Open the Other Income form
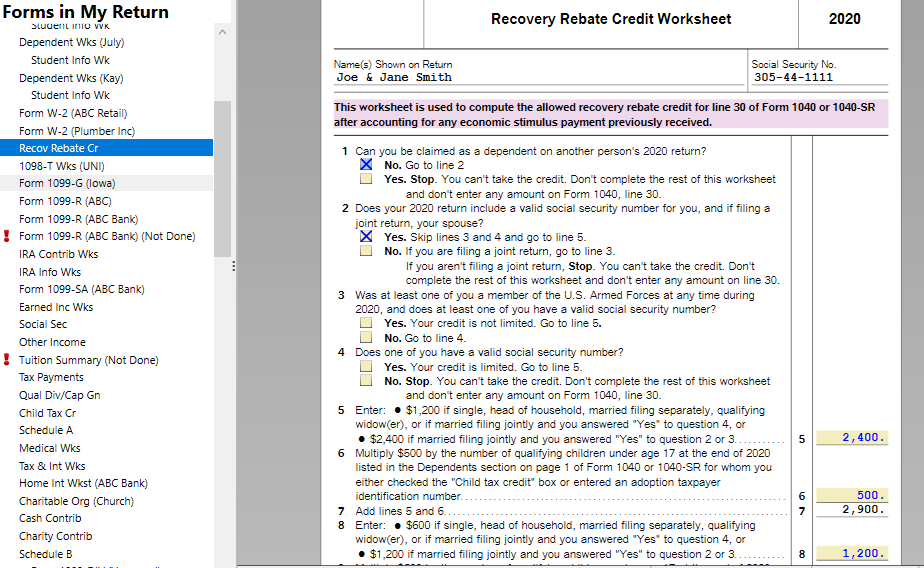Screen dimensions: 924x568 [x=52, y=342]
